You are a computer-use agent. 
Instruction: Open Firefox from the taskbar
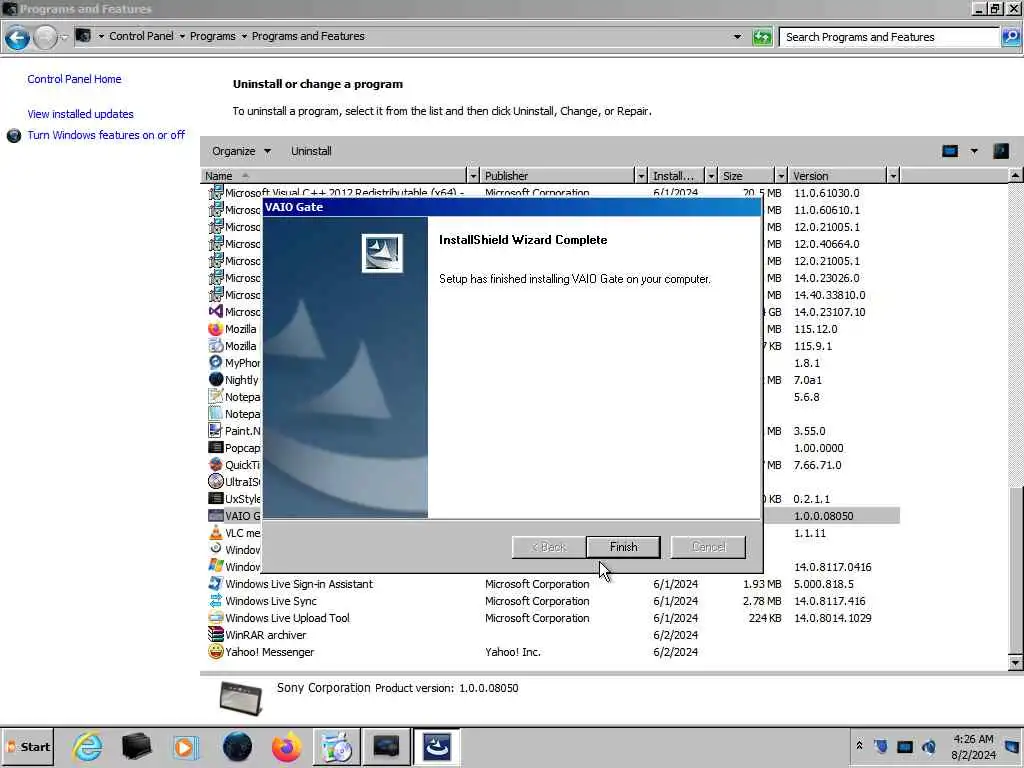[x=286, y=747]
